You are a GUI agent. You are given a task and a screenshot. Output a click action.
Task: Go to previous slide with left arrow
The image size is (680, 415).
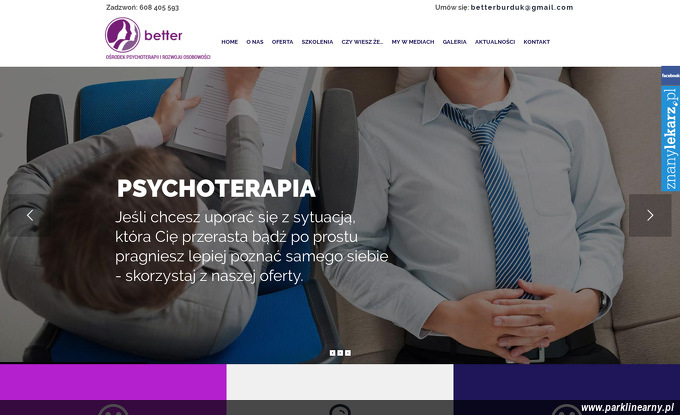tap(30, 215)
